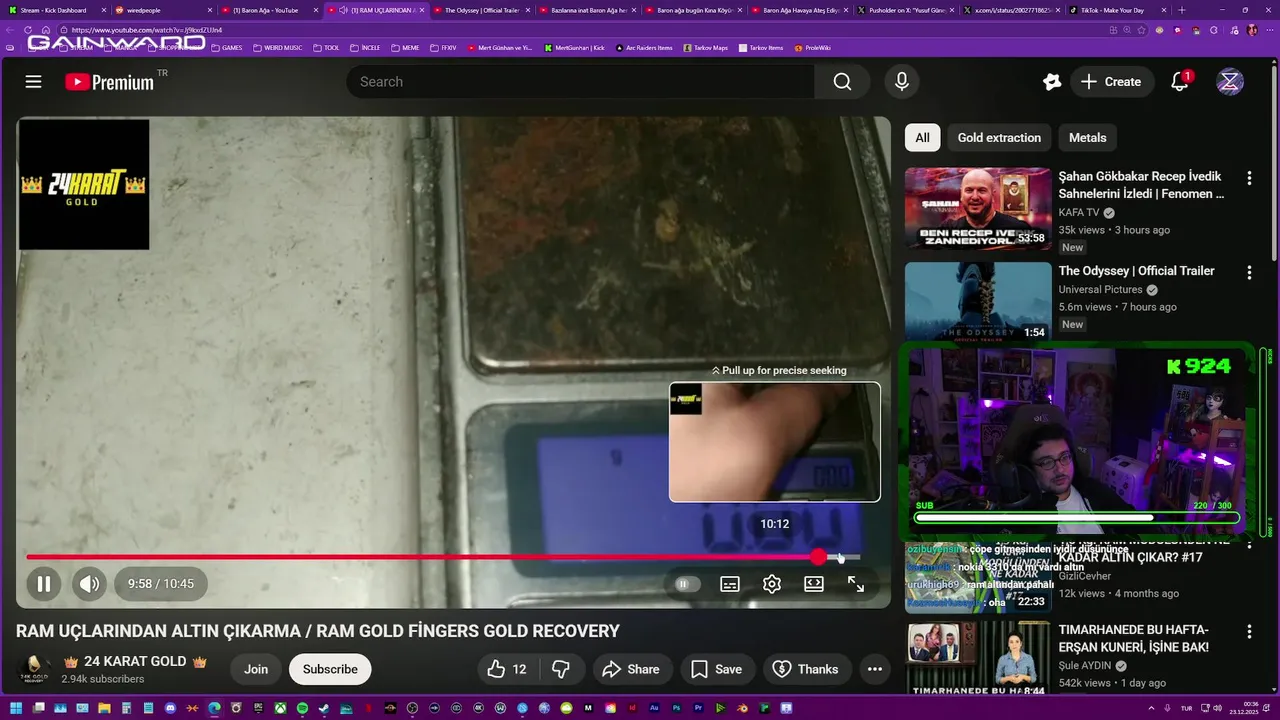This screenshot has width=1280, height=720.
Task: Click the Şule AYDIN channel name
Action: [x=1086, y=666]
